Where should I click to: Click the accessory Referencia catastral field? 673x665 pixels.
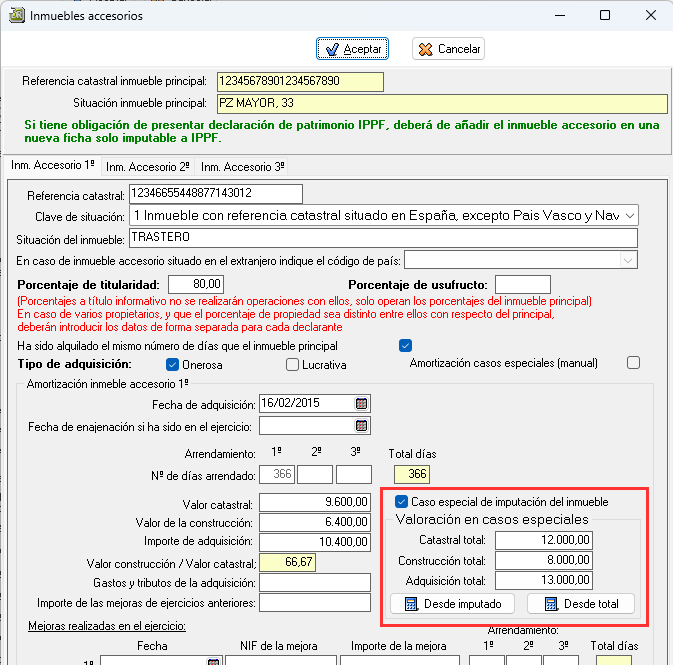click(216, 194)
